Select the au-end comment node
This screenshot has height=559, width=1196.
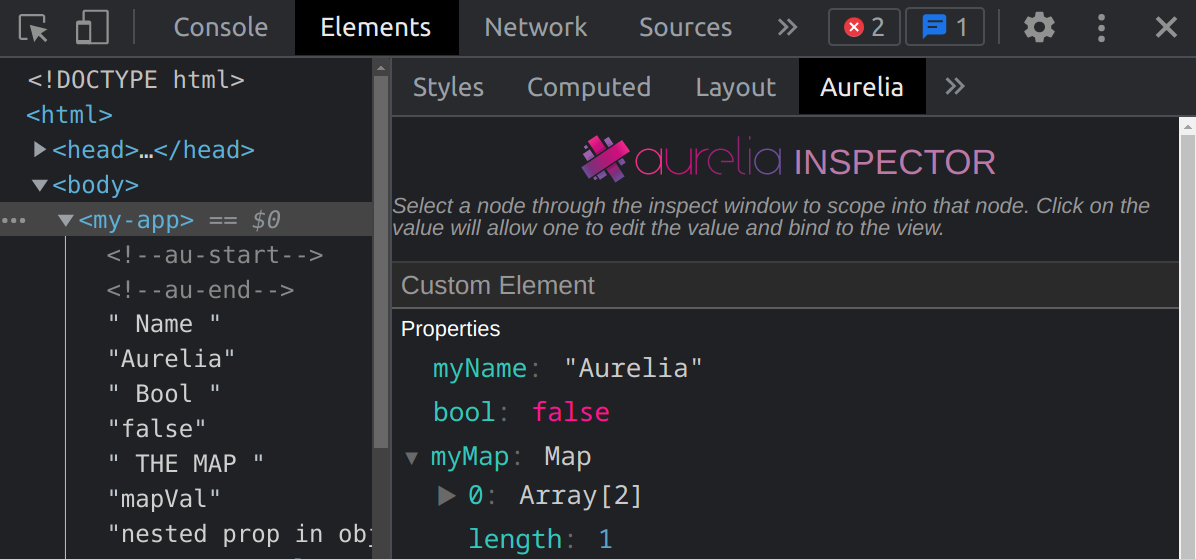[x=201, y=291]
